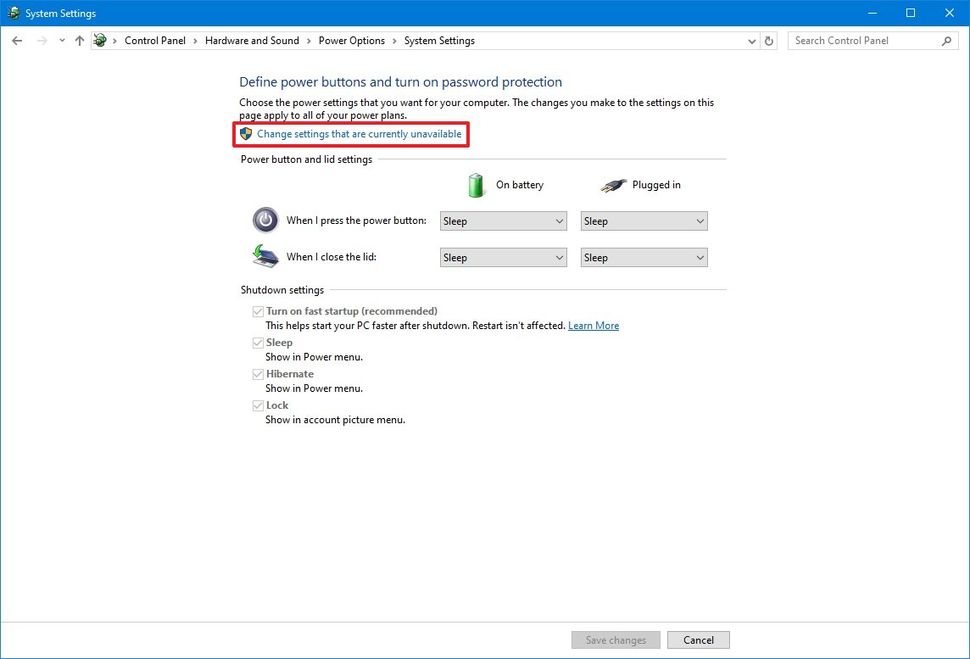Image resolution: width=970 pixels, height=659 pixels.
Task: Go to Hardware and Sound breadcrumb
Action: pyautogui.click(x=252, y=40)
